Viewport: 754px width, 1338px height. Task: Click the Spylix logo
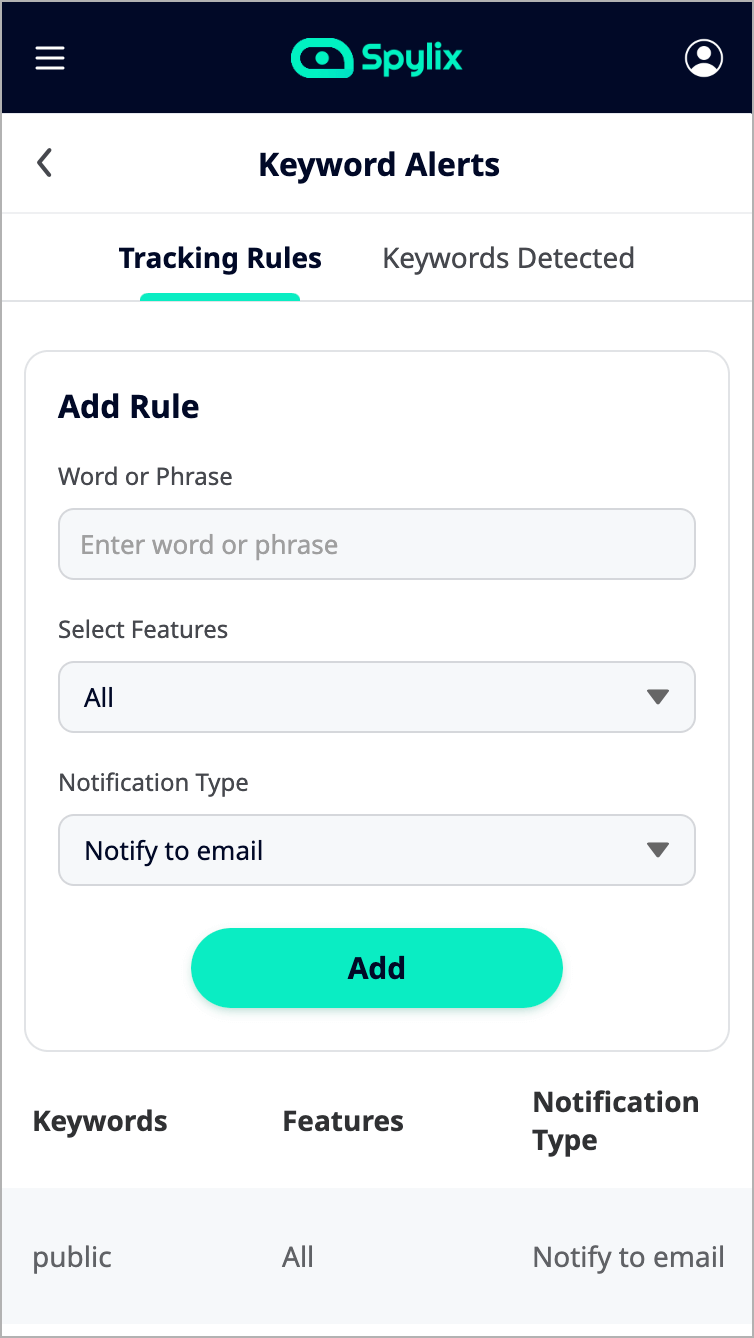pyautogui.click(x=377, y=58)
